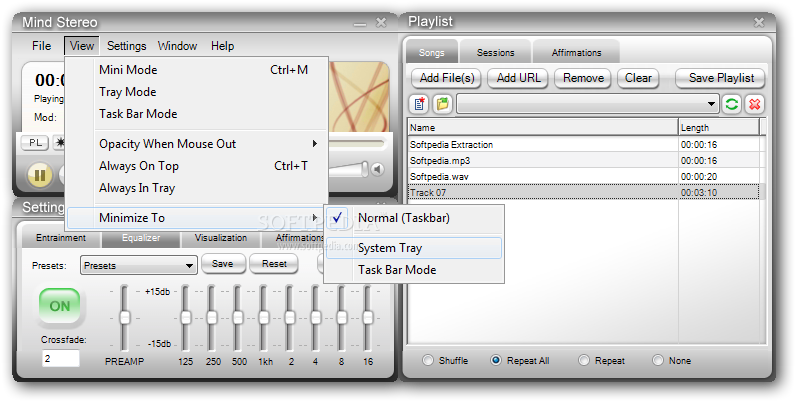796x402 pixels.
Task: Open the File menu
Action: (x=42, y=46)
